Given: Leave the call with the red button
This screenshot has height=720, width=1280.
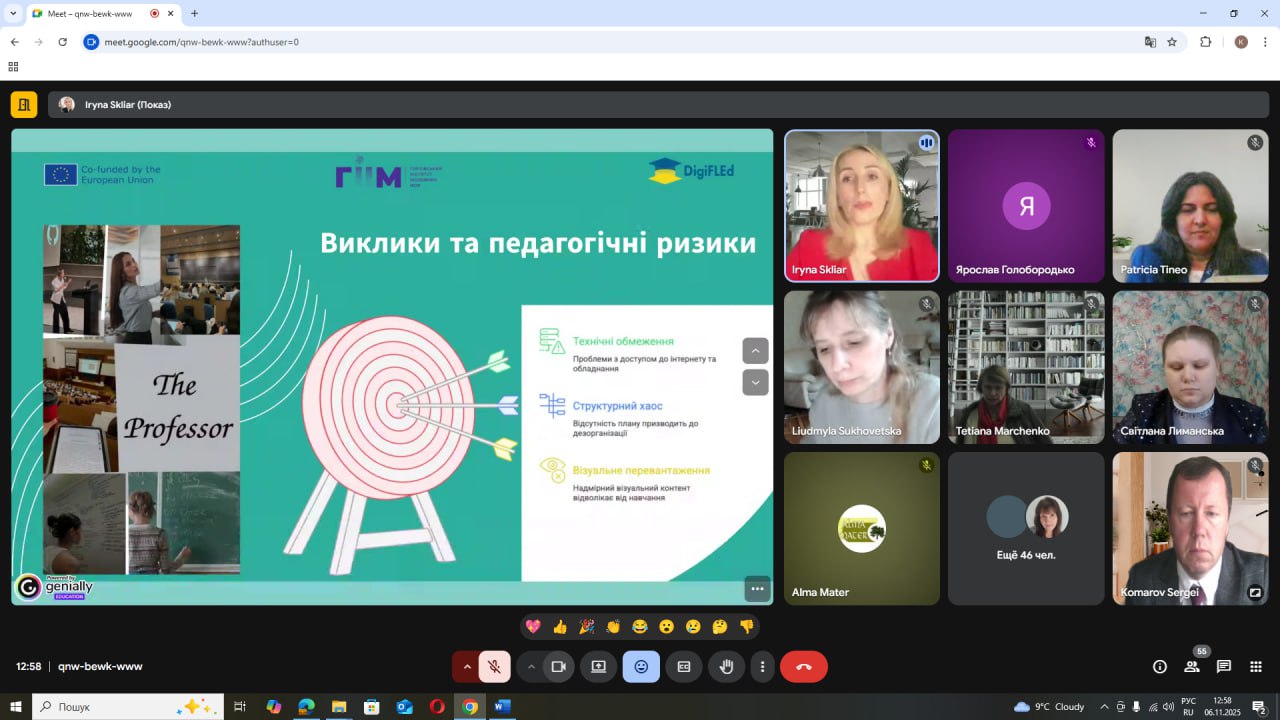Looking at the screenshot, I should click(803, 667).
